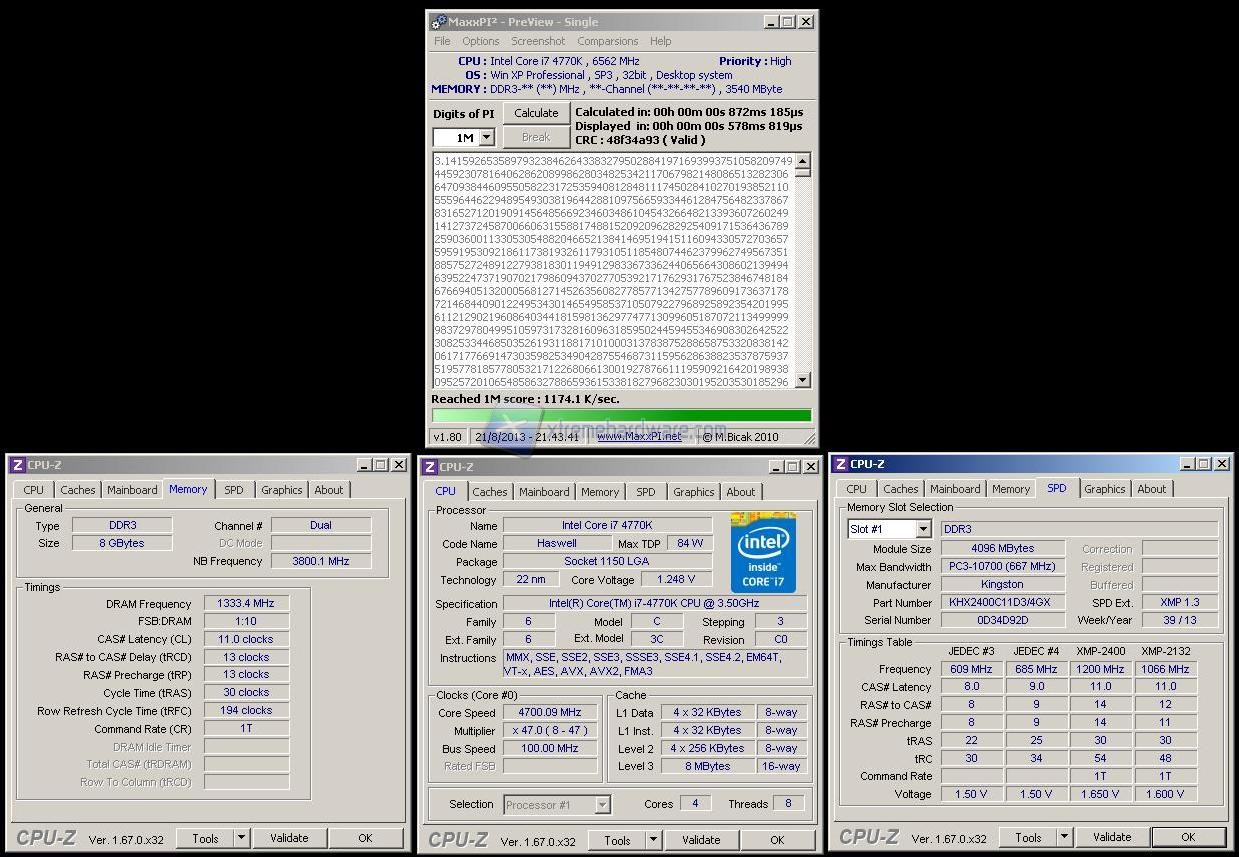Screen dimensions: 1239x857
Task: Open Tools dropdown arrow in SPD window
Action: [1064, 837]
